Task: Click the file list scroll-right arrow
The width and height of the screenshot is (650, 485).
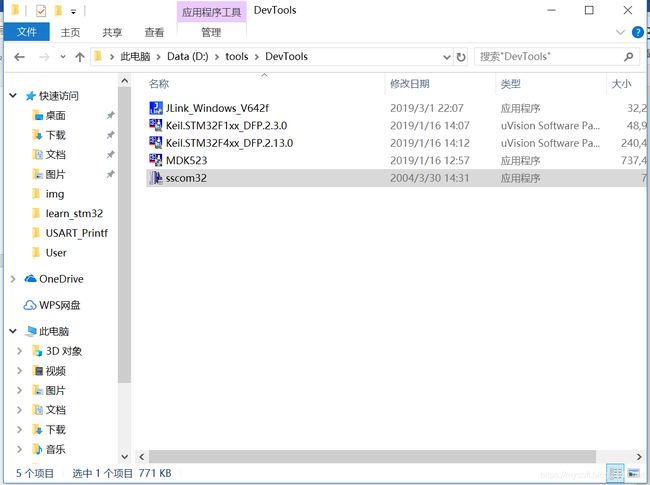Action: pos(639,457)
